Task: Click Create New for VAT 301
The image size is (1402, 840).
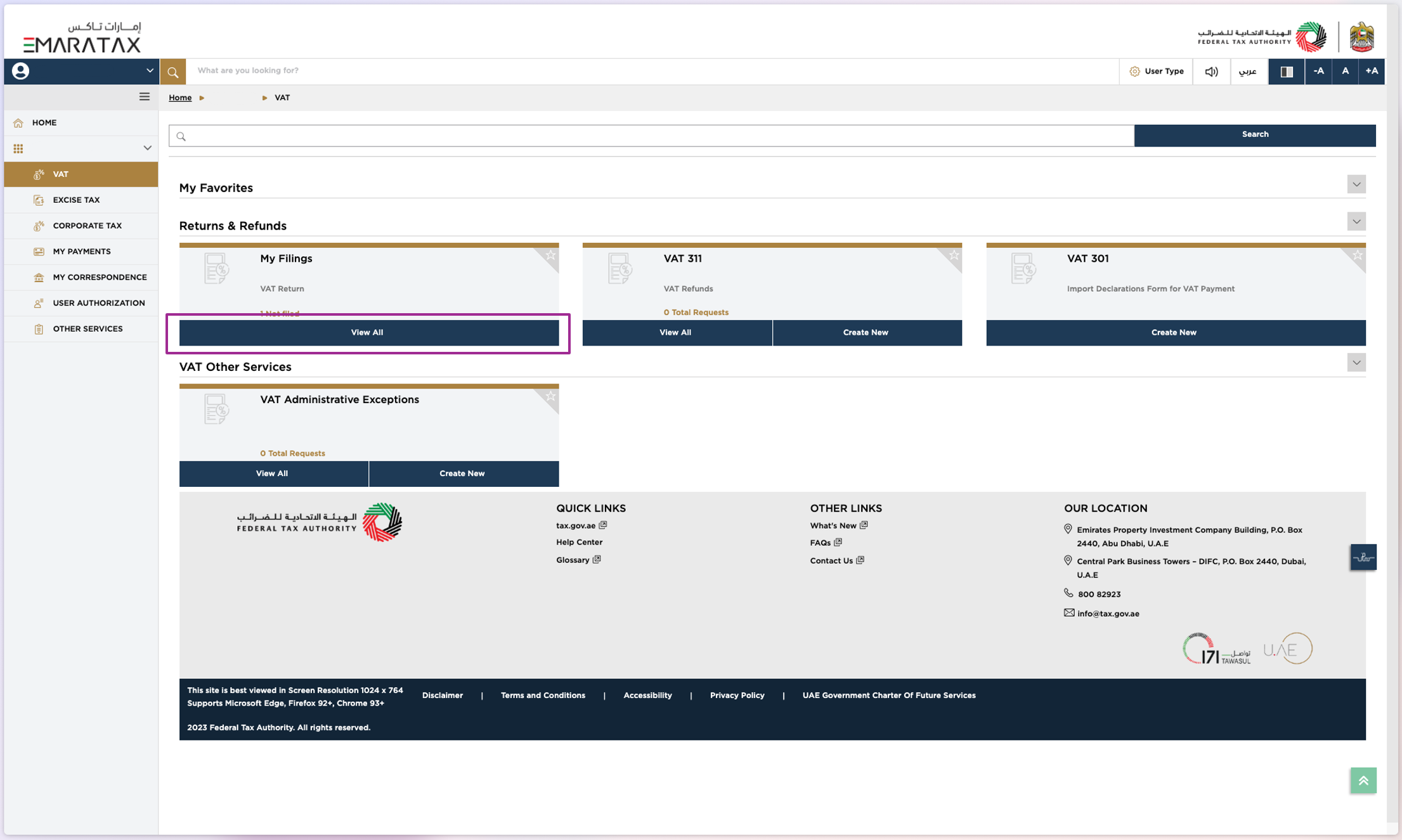Action: pos(1174,333)
